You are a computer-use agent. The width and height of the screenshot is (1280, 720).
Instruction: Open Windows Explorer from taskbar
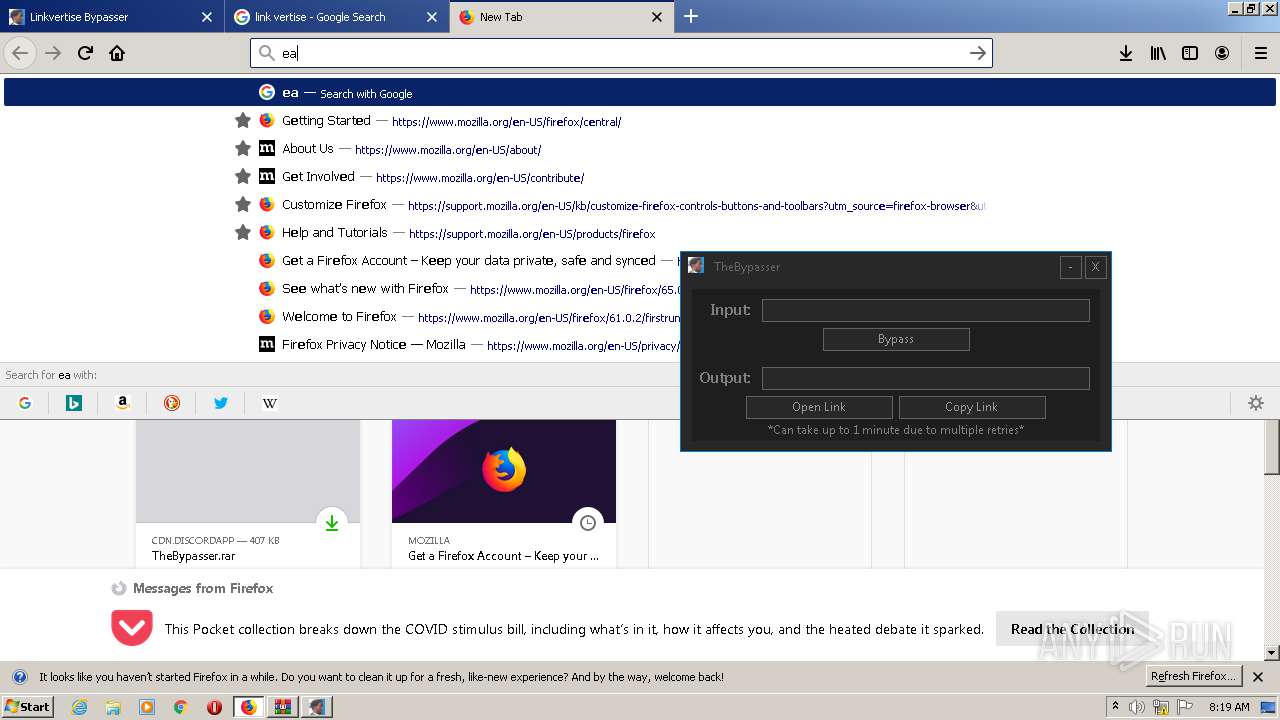(x=113, y=707)
